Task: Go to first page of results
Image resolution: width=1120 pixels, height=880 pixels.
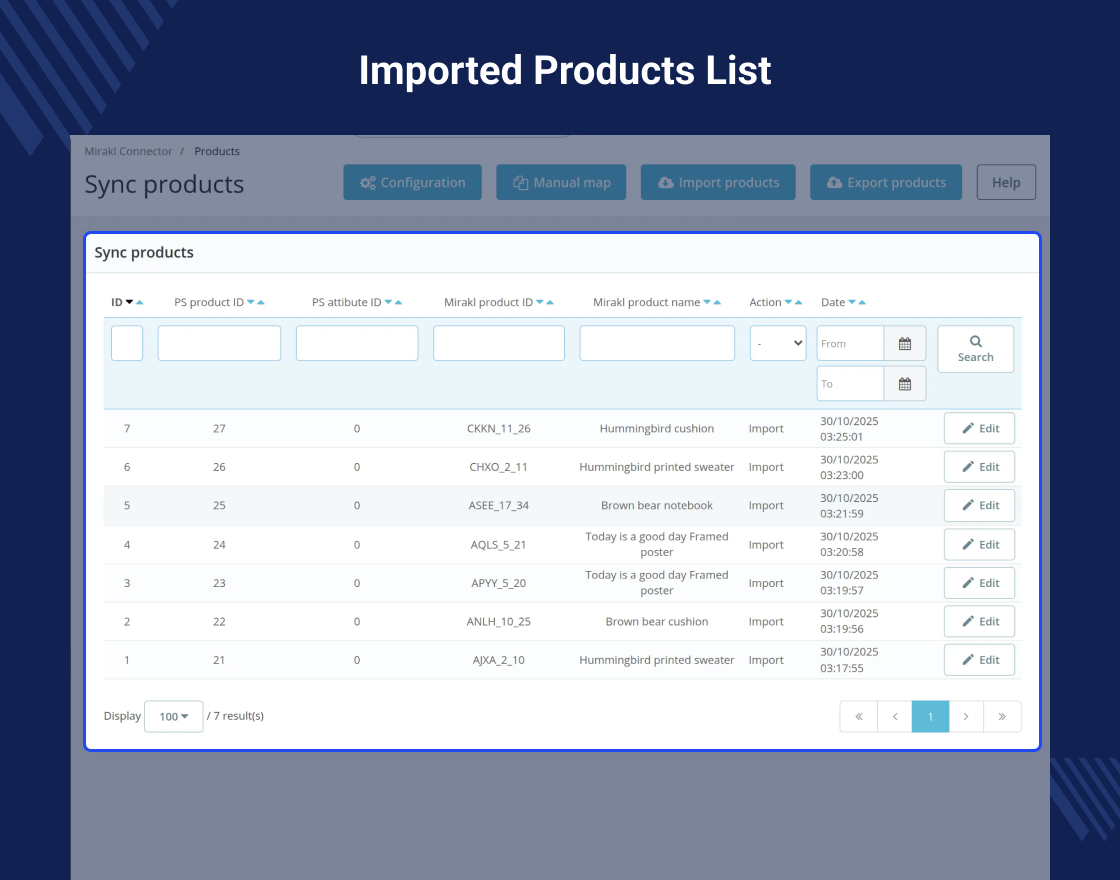Action: [x=859, y=716]
